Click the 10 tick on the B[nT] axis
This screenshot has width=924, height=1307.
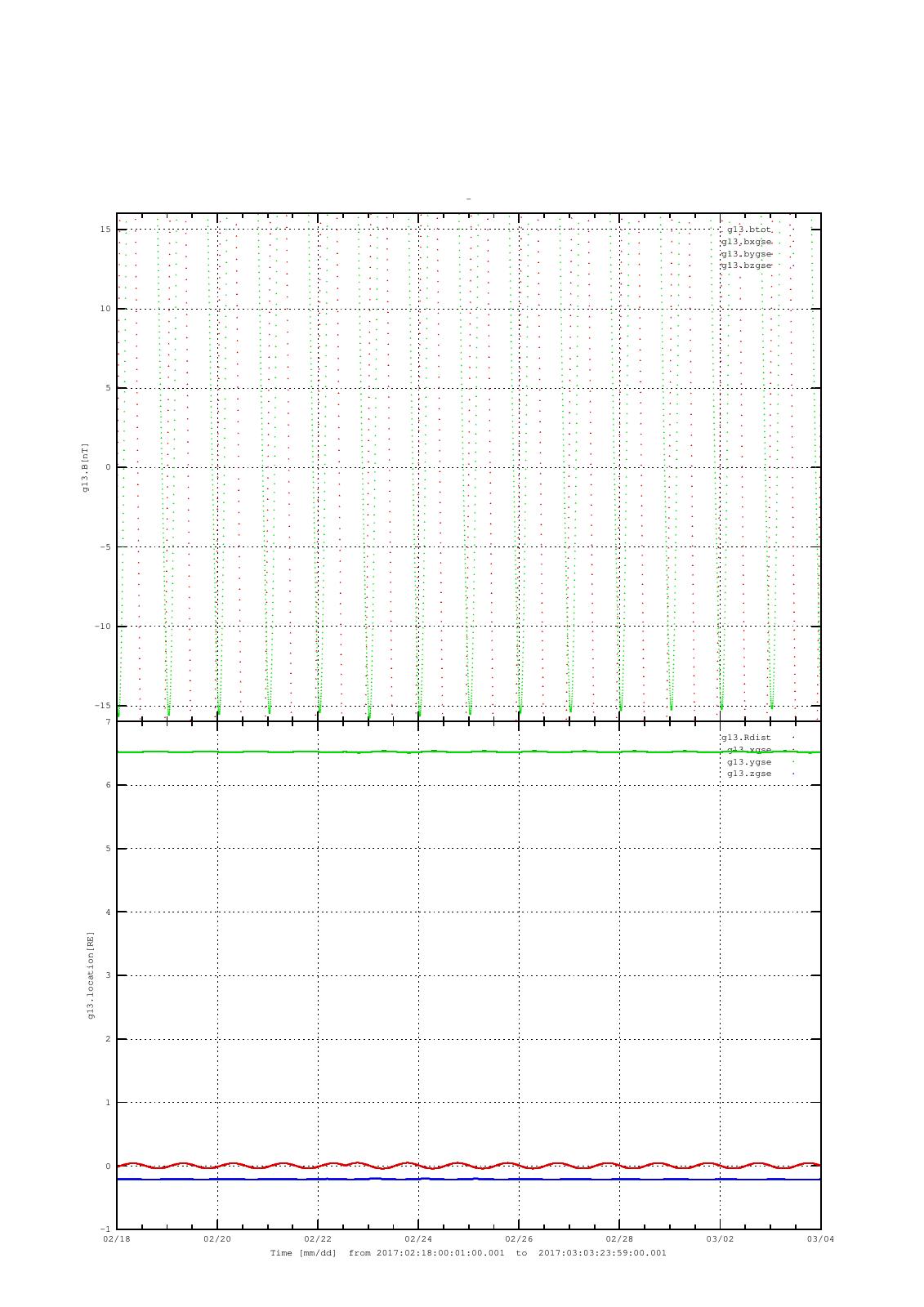105,309
